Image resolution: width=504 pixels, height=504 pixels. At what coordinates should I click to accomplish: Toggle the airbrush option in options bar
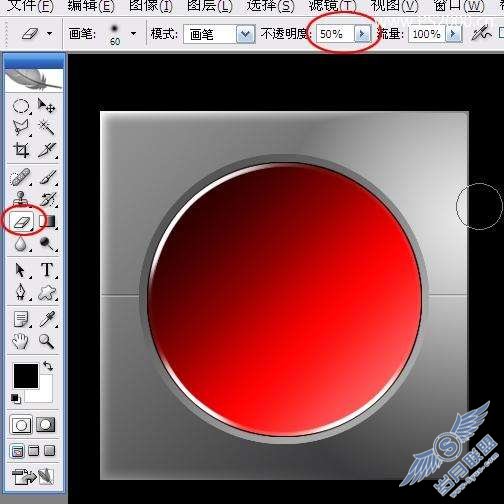(x=482, y=34)
